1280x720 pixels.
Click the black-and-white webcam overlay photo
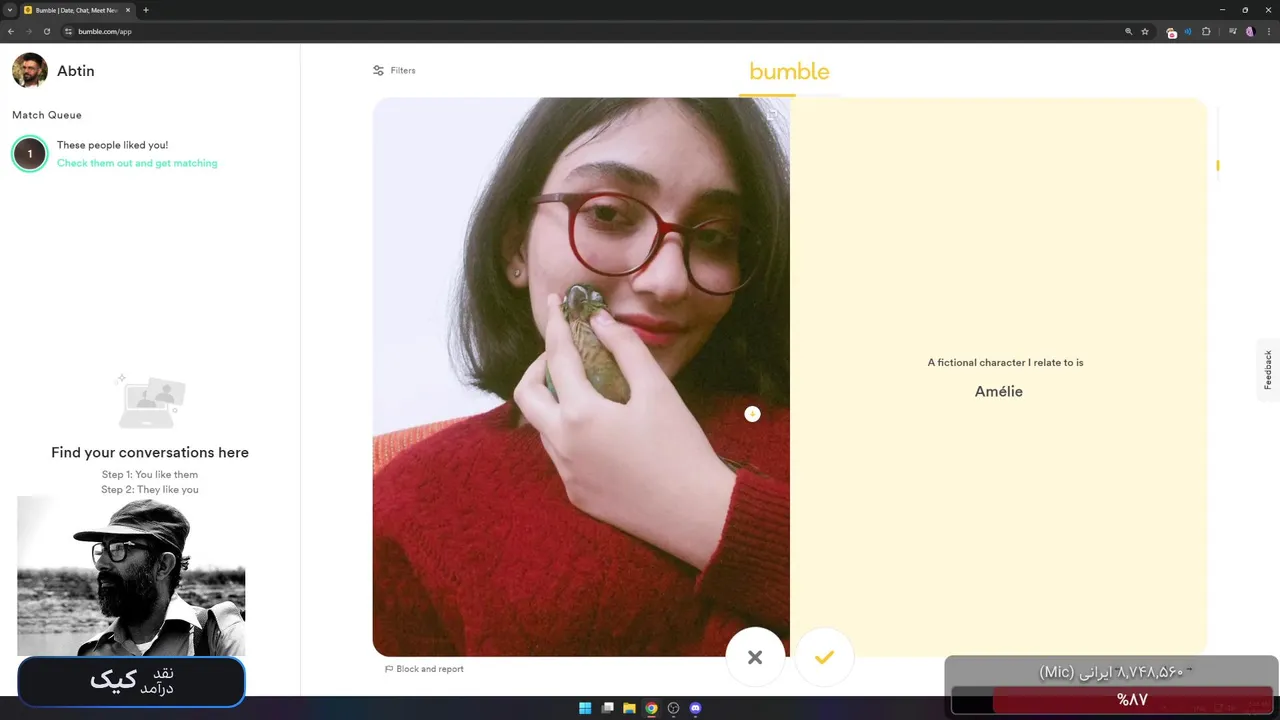[131, 576]
